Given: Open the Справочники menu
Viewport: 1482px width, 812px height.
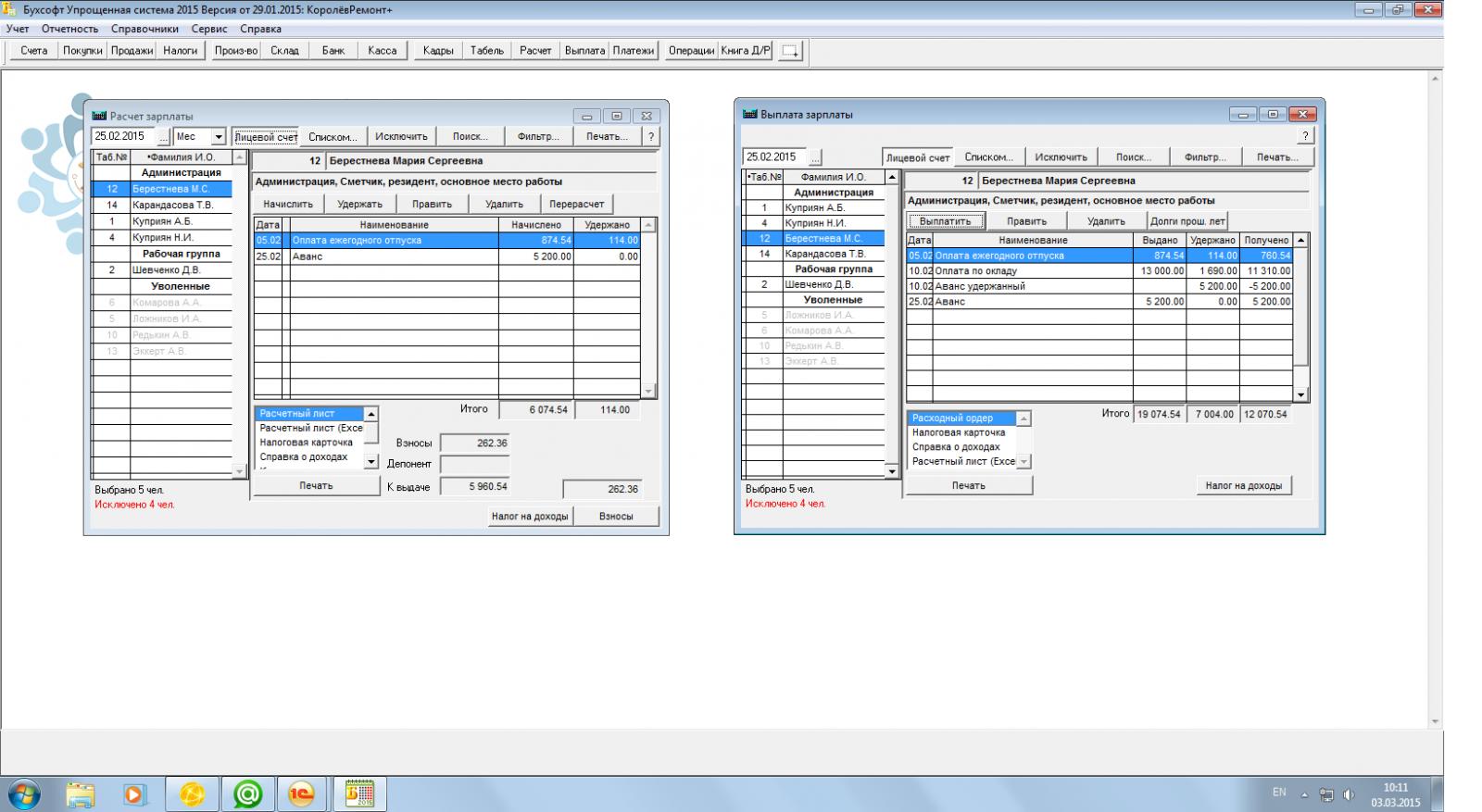Looking at the screenshot, I should point(144,29).
